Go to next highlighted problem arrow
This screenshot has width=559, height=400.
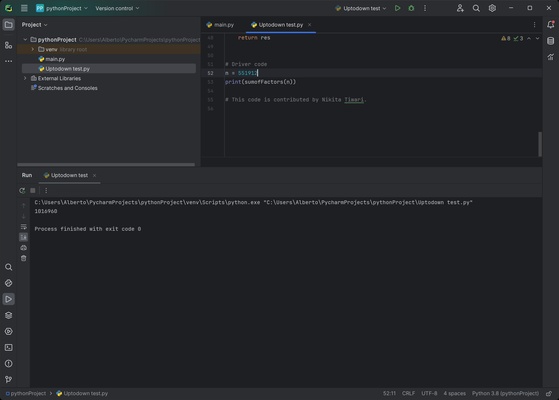(x=538, y=39)
